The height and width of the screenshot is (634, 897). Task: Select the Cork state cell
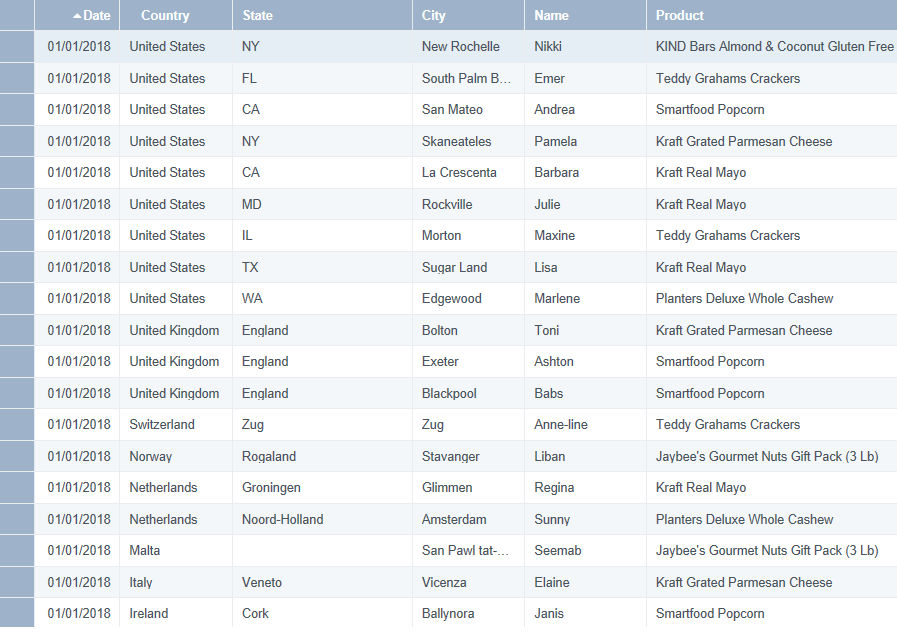click(323, 613)
